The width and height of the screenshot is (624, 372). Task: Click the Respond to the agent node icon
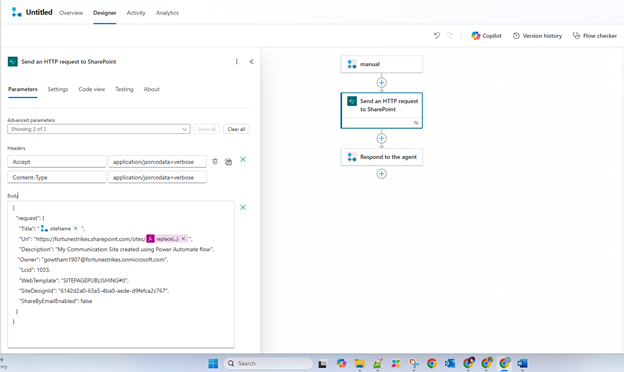click(352, 157)
